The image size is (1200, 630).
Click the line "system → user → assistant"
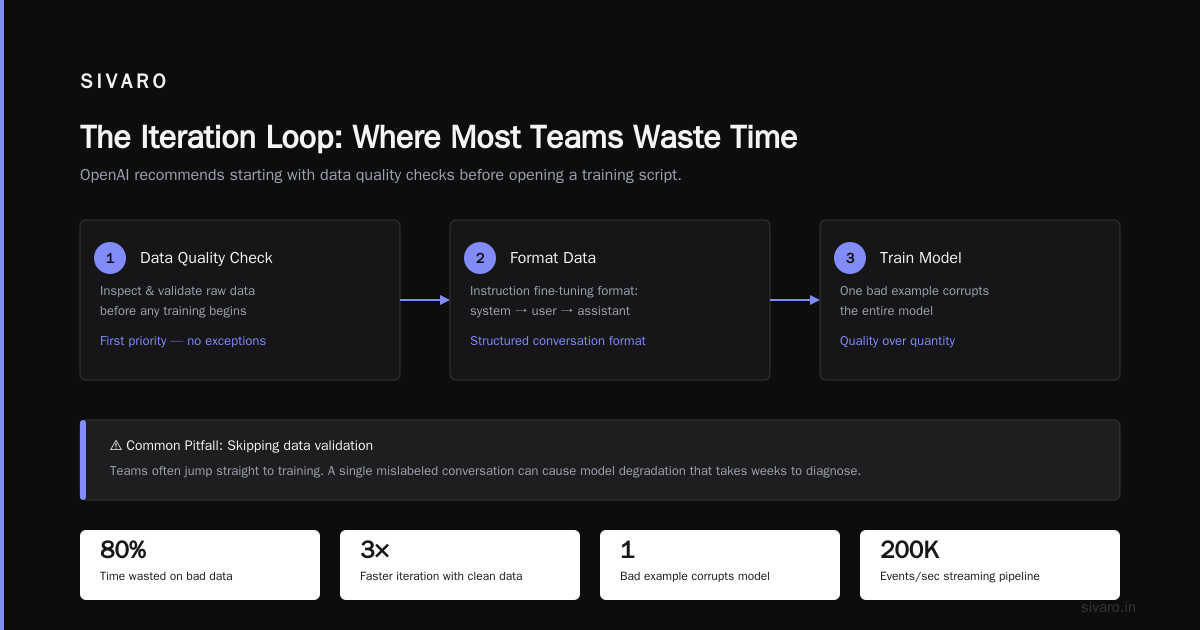pos(550,311)
